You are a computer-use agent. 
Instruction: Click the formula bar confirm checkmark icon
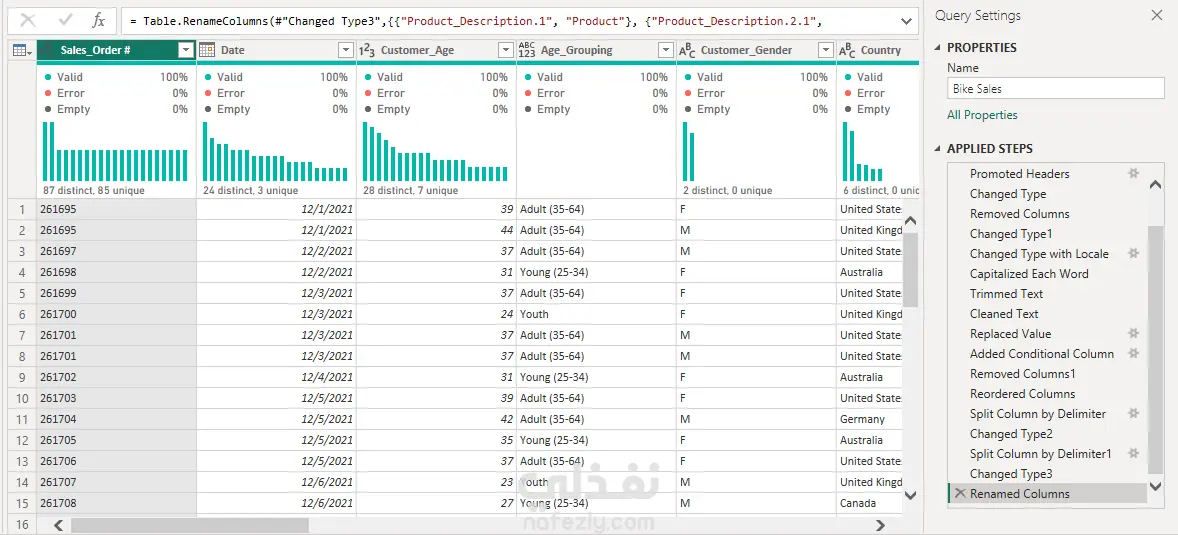coord(65,21)
